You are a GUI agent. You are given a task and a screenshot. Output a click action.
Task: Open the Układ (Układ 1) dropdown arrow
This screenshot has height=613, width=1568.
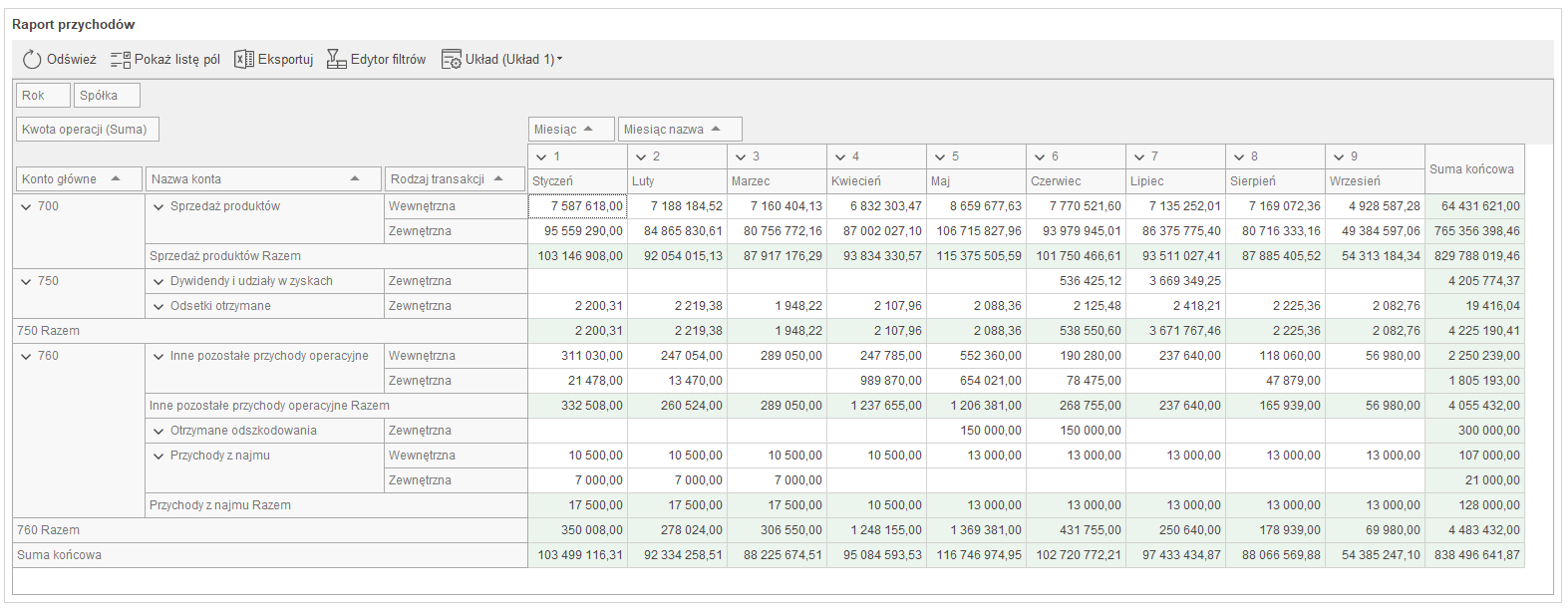point(560,59)
